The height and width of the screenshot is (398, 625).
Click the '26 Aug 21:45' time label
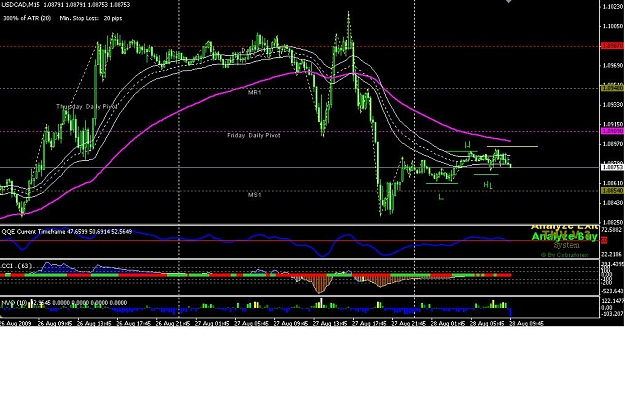pyautogui.click(x=173, y=323)
